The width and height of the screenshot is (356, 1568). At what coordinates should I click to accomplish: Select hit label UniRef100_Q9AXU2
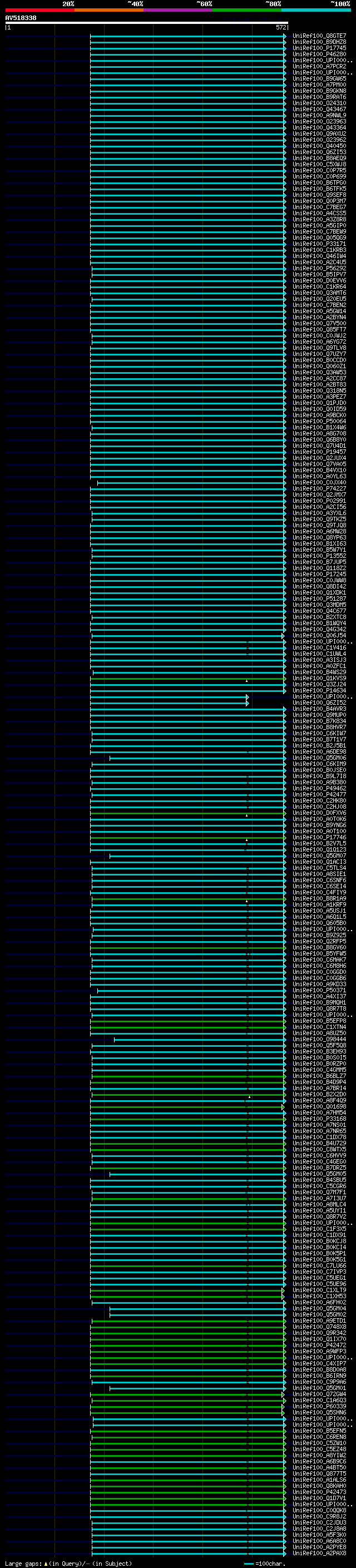click(319, 133)
